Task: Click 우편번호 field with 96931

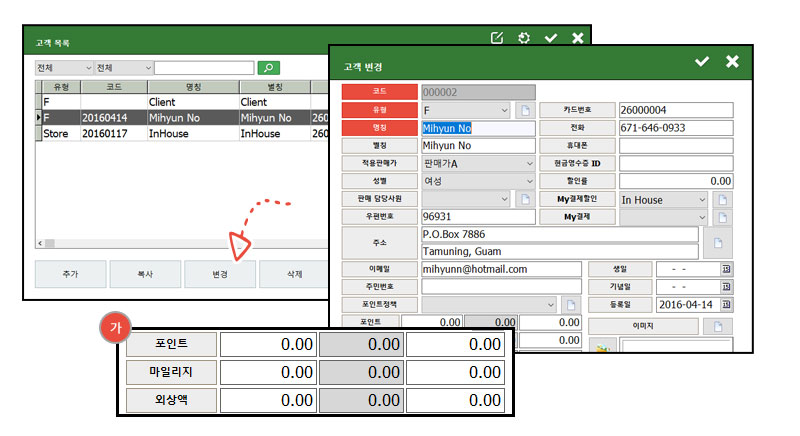Action: click(x=478, y=217)
